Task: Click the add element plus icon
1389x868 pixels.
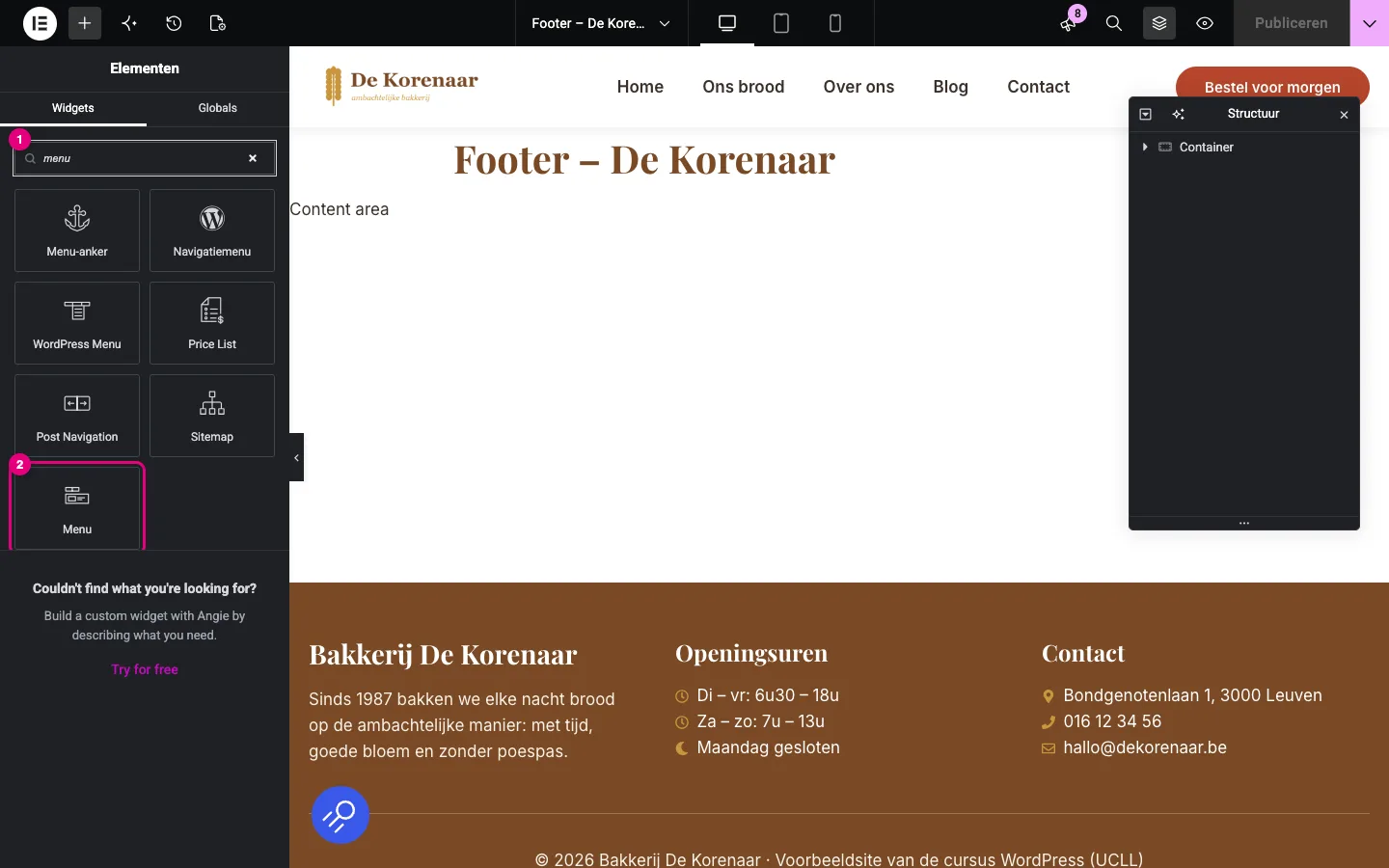Action: tap(85, 23)
